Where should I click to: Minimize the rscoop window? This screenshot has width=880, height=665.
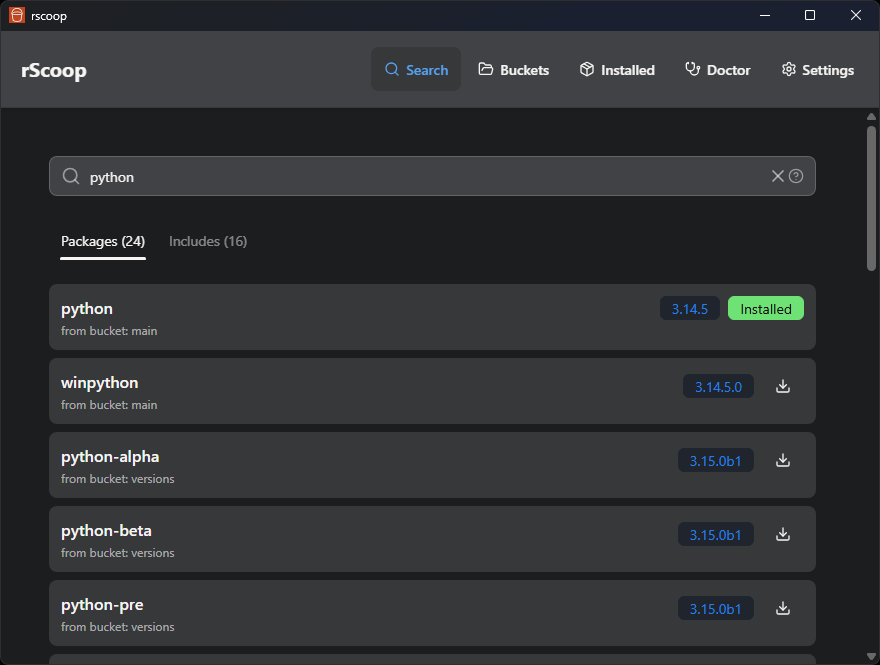coord(764,15)
